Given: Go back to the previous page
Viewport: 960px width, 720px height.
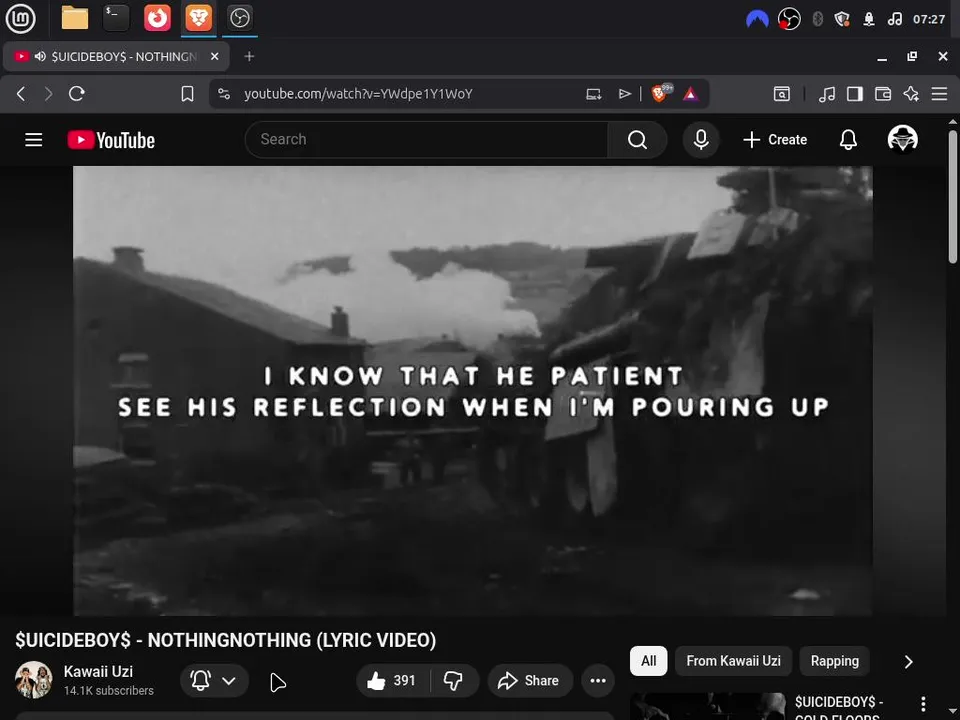Looking at the screenshot, I should click(x=21, y=94).
